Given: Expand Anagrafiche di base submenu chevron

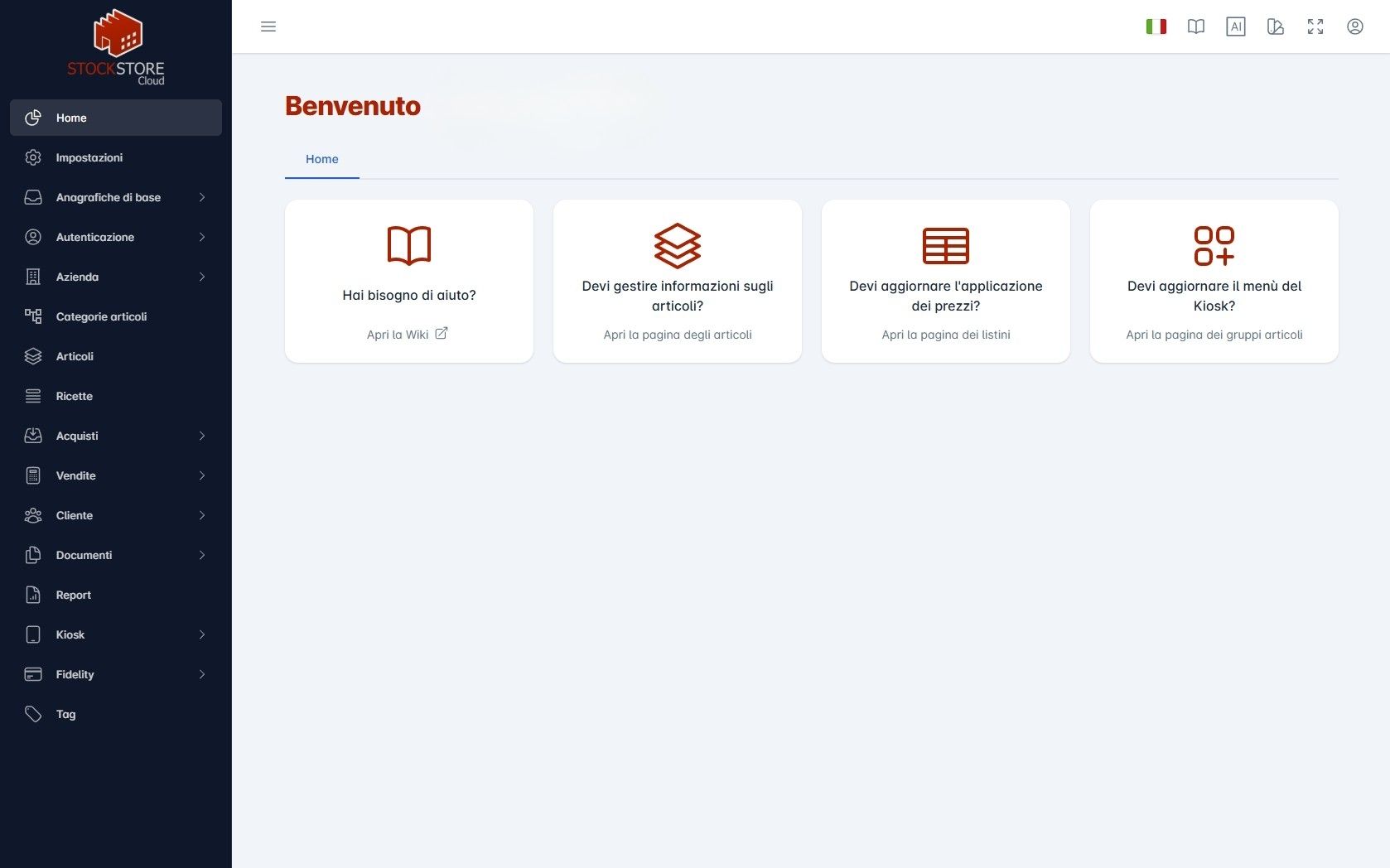Looking at the screenshot, I should click(x=202, y=197).
